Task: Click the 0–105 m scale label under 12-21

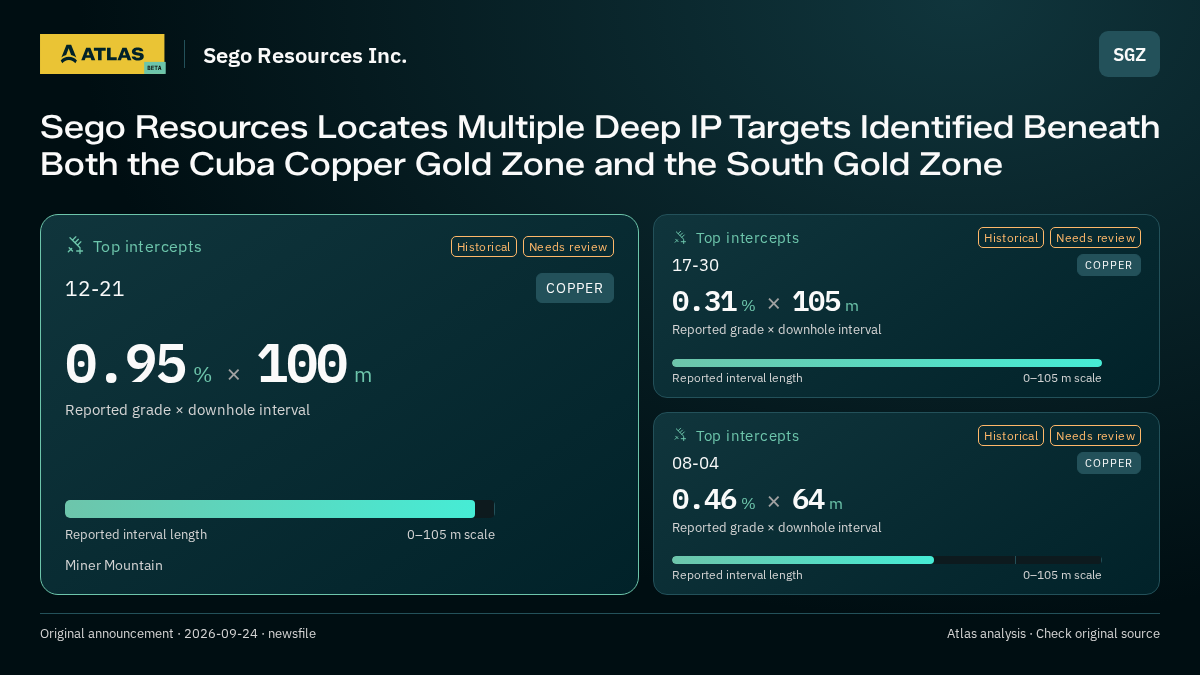Action: coord(451,534)
